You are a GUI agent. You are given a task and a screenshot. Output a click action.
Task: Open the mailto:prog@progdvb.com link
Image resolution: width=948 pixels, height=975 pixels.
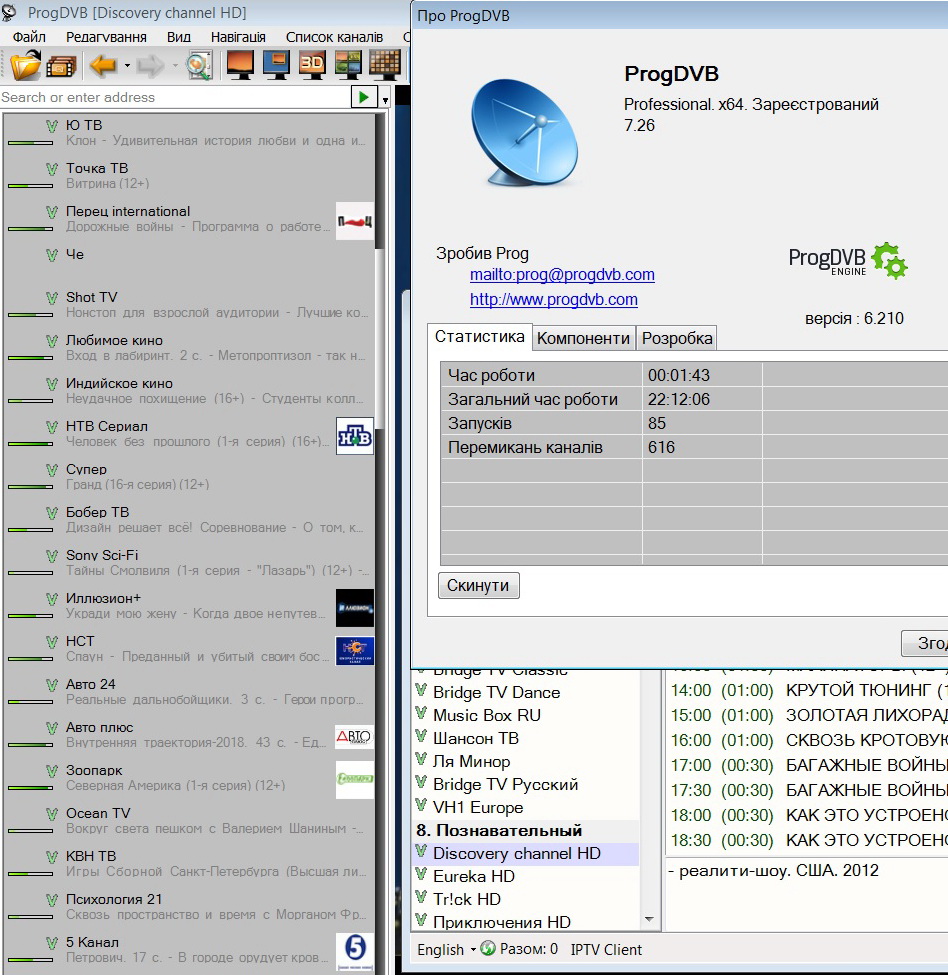(x=562, y=275)
